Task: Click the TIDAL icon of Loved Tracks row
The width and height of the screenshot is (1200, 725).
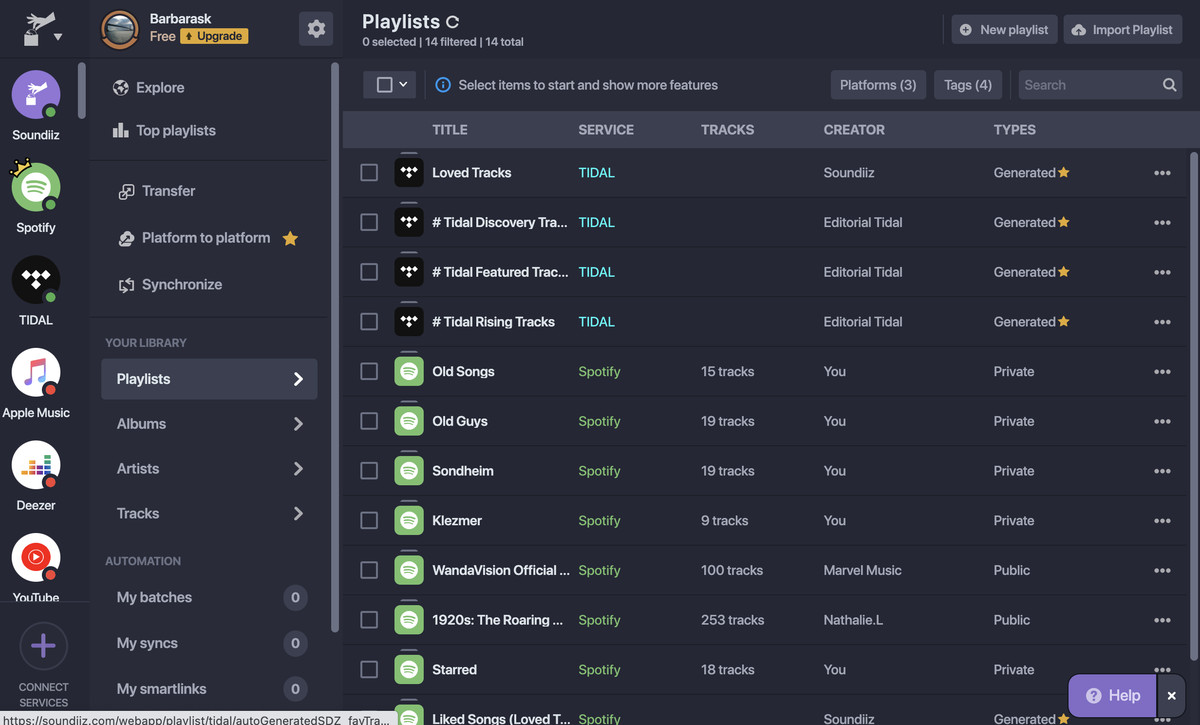Action: pyautogui.click(x=409, y=172)
